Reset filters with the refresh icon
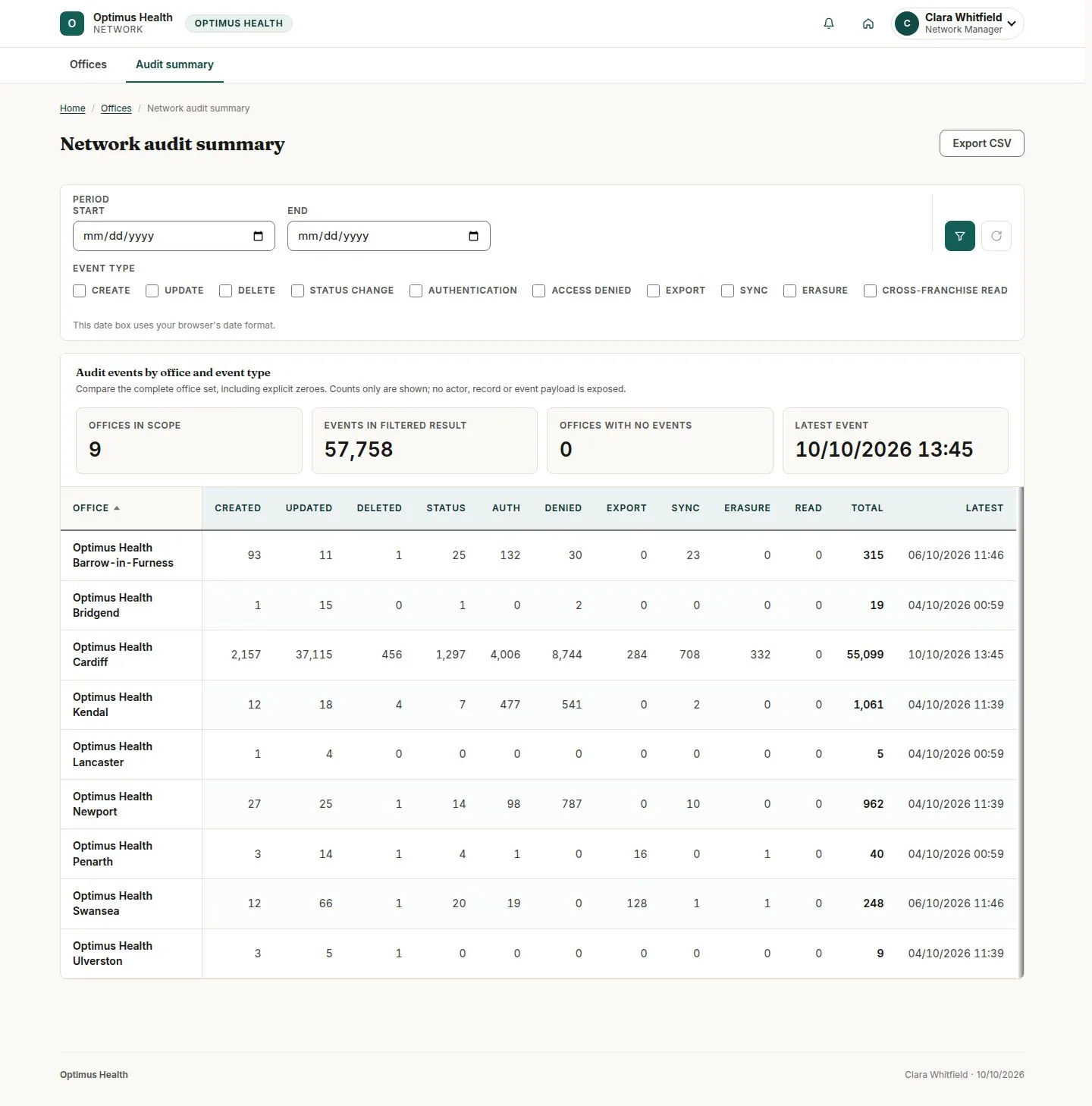 click(x=996, y=236)
